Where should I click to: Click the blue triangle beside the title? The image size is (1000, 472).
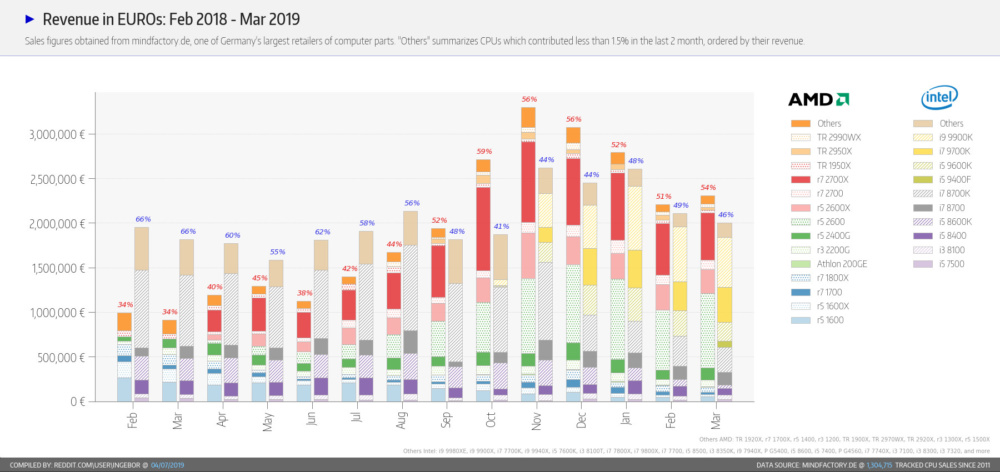point(29,19)
